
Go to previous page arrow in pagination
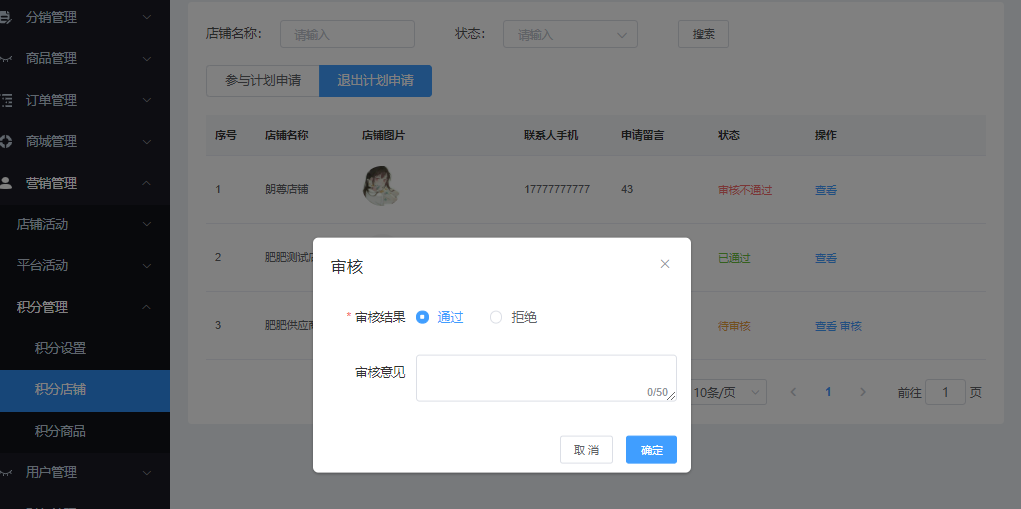coord(793,392)
